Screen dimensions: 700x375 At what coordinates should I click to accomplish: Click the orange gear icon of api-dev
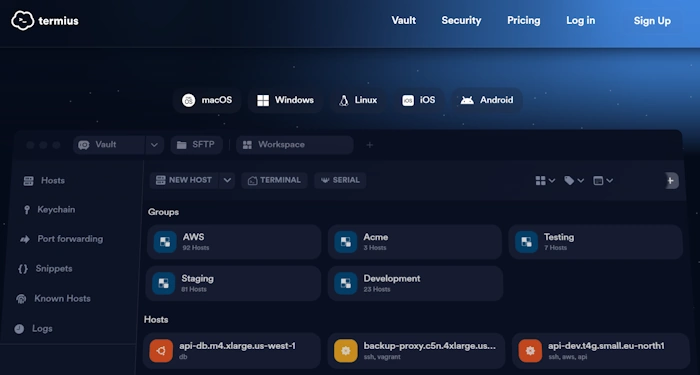[530, 351]
